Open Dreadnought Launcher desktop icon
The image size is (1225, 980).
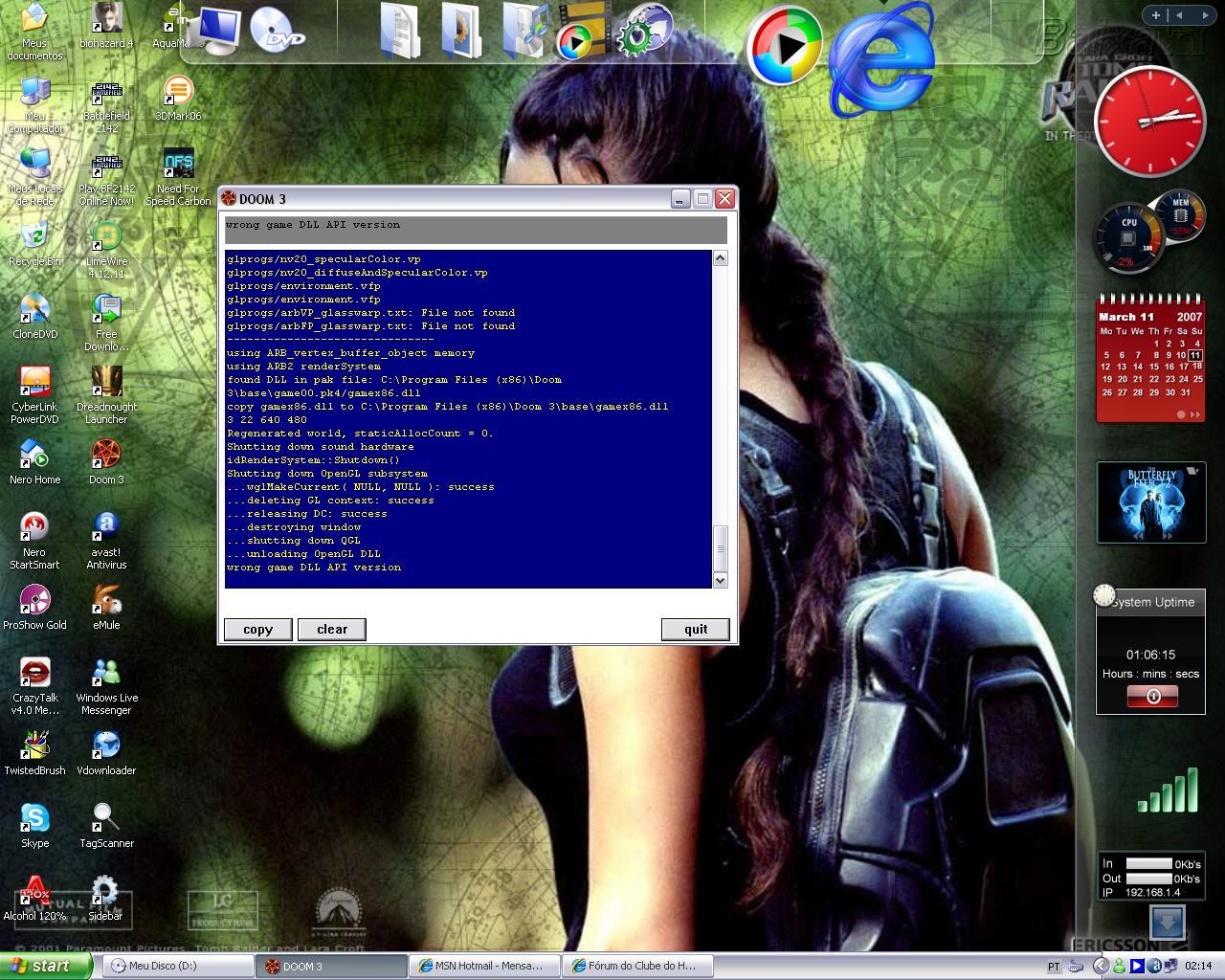106,394
